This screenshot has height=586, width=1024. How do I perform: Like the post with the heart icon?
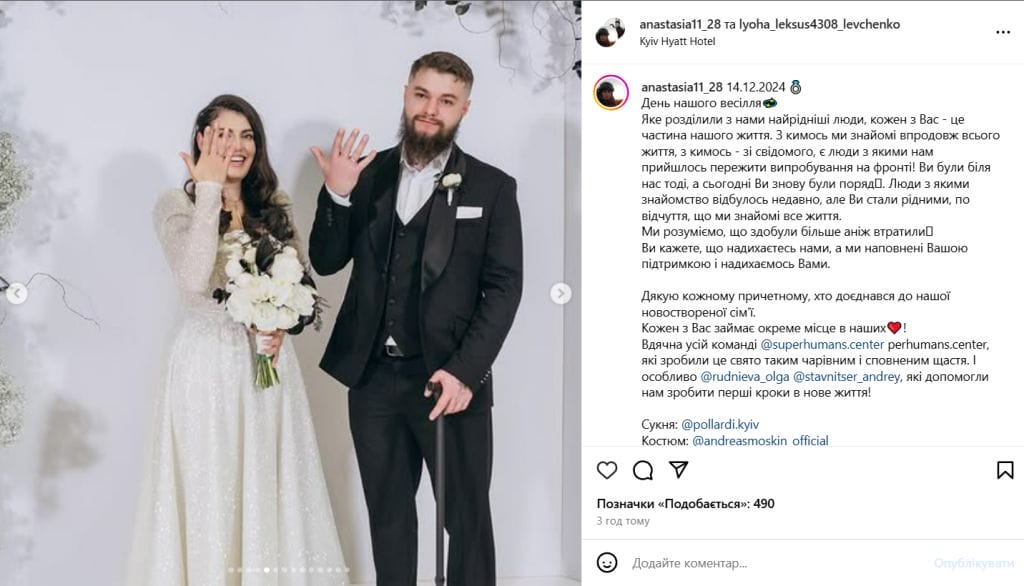pyautogui.click(x=607, y=470)
